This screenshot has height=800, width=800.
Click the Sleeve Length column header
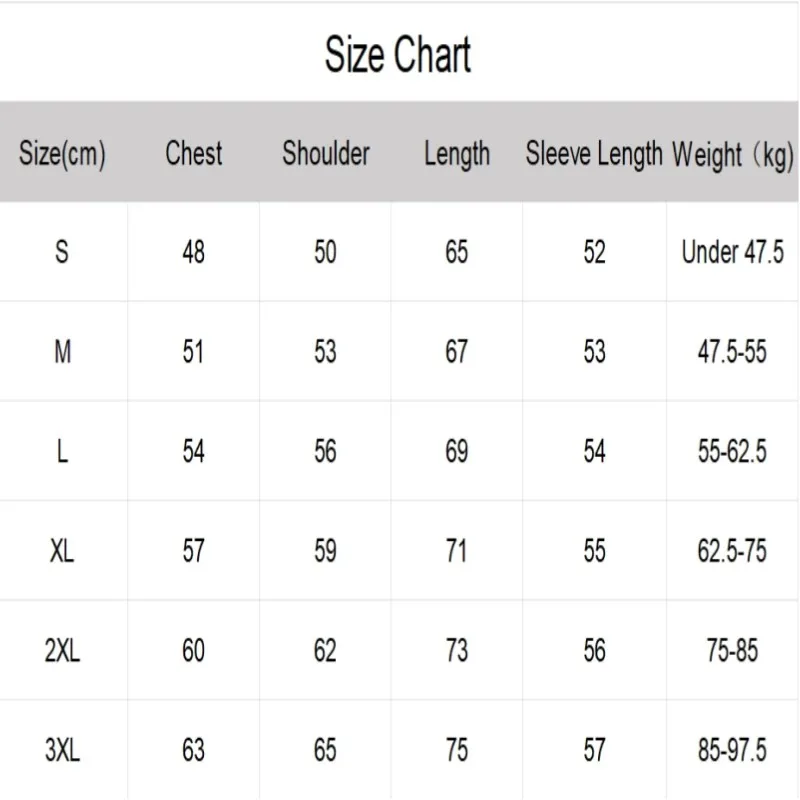coord(594,153)
